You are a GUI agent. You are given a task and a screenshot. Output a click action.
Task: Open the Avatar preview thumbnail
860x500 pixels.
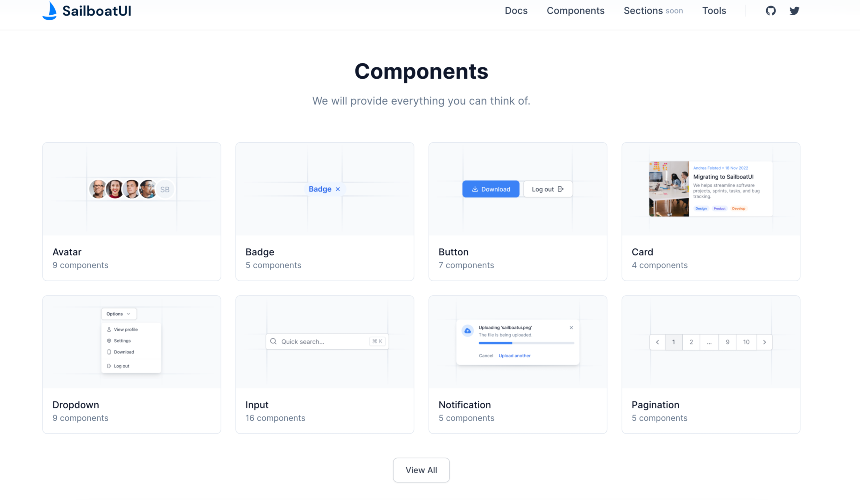coord(132,189)
